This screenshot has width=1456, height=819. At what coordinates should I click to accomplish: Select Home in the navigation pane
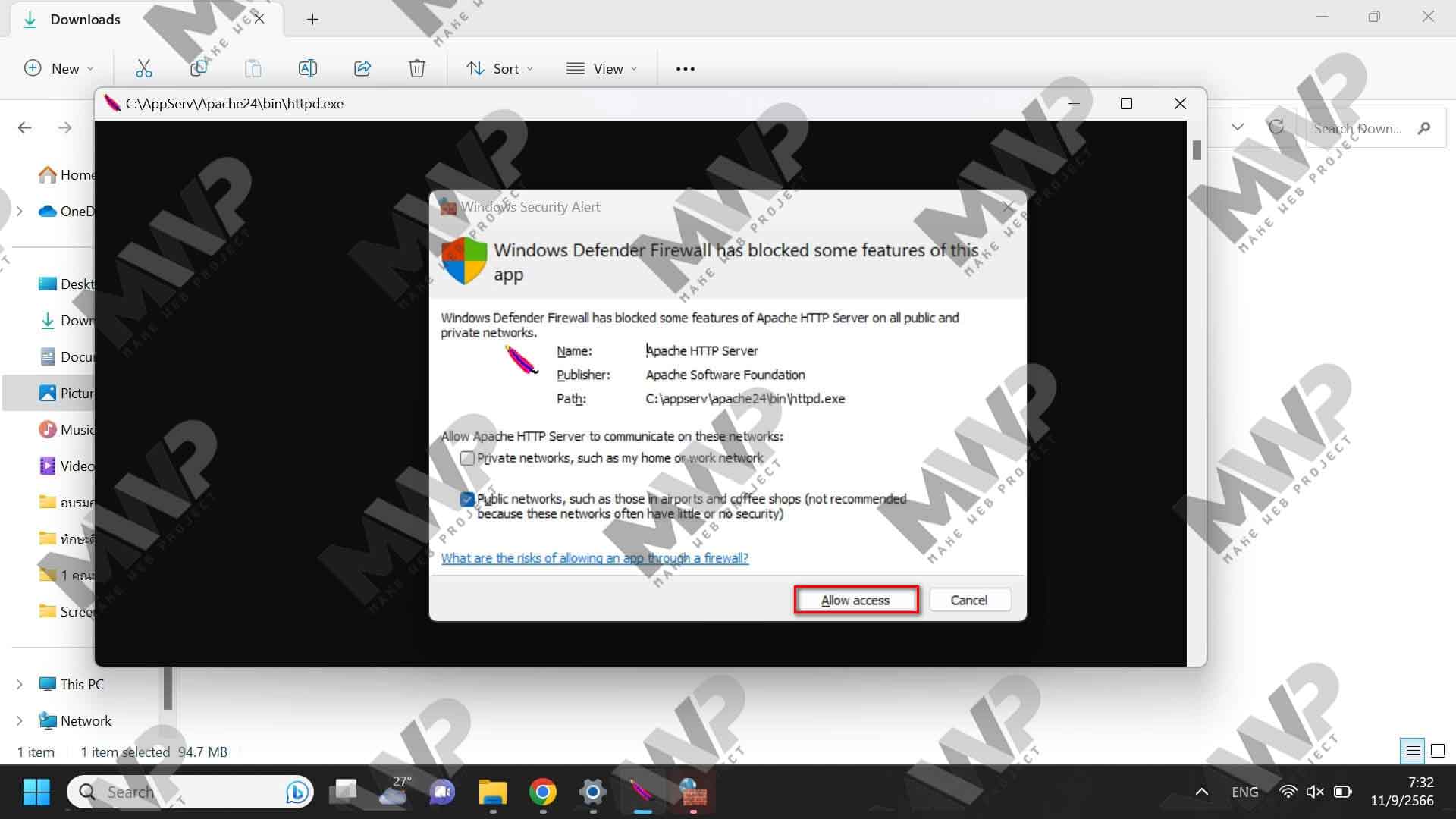click(x=67, y=174)
